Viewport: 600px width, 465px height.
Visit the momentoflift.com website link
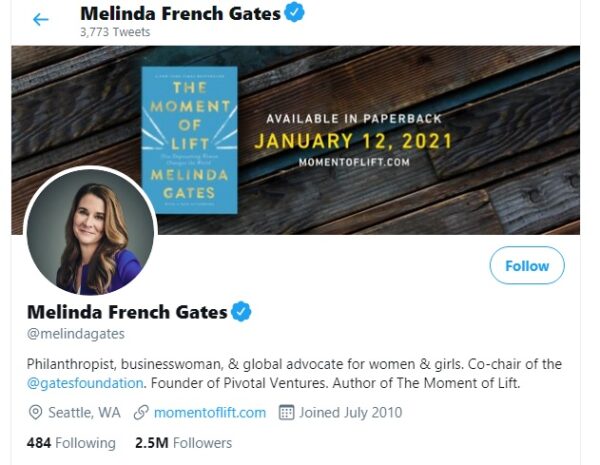tap(210, 412)
